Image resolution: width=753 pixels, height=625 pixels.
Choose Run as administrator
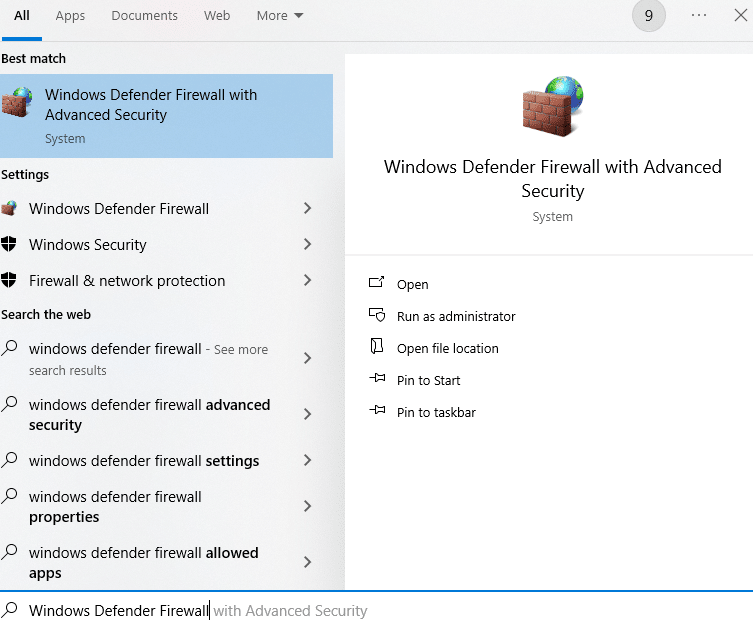tap(456, 317)
